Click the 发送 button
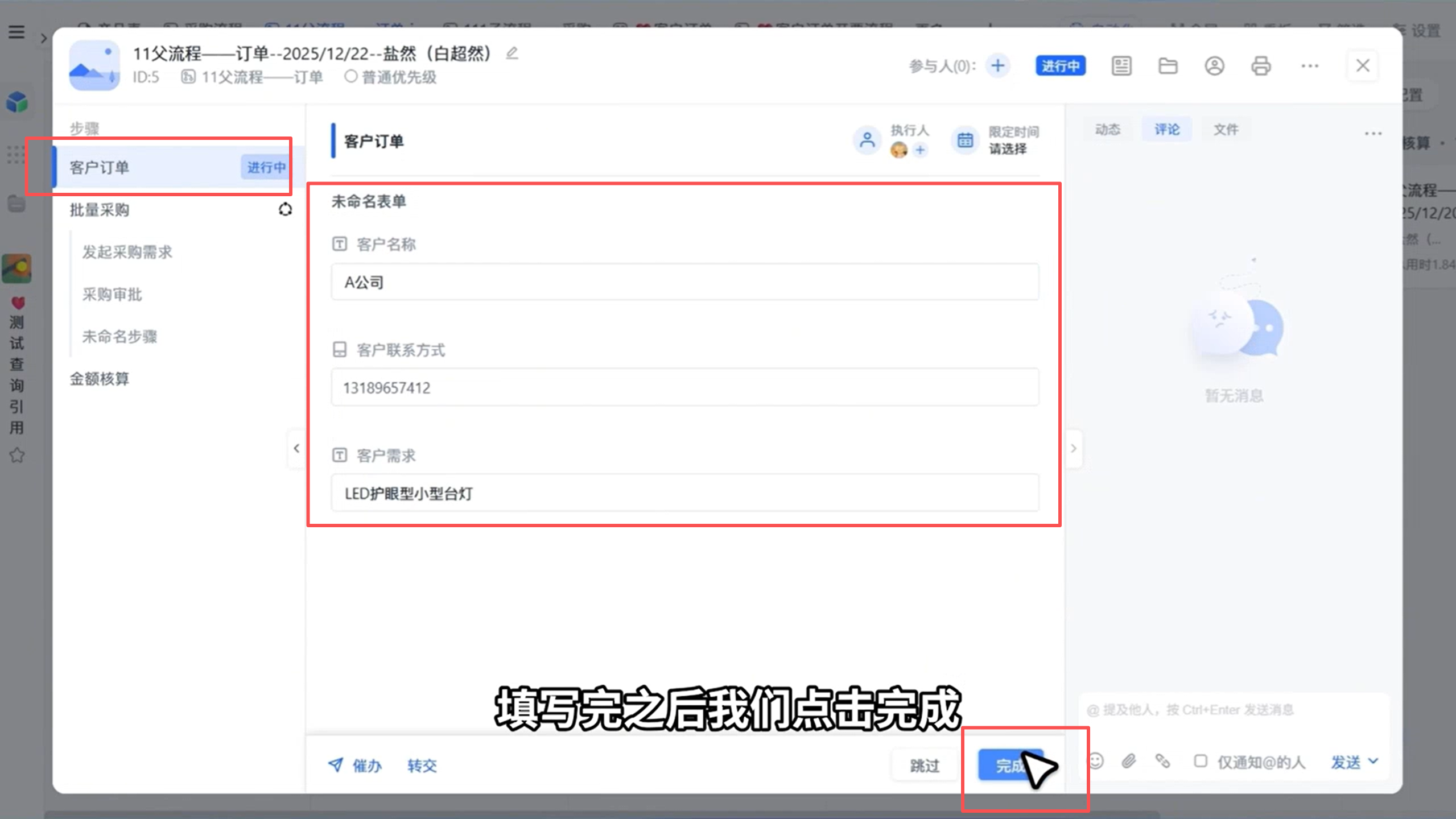 (x=1346, y=761)
